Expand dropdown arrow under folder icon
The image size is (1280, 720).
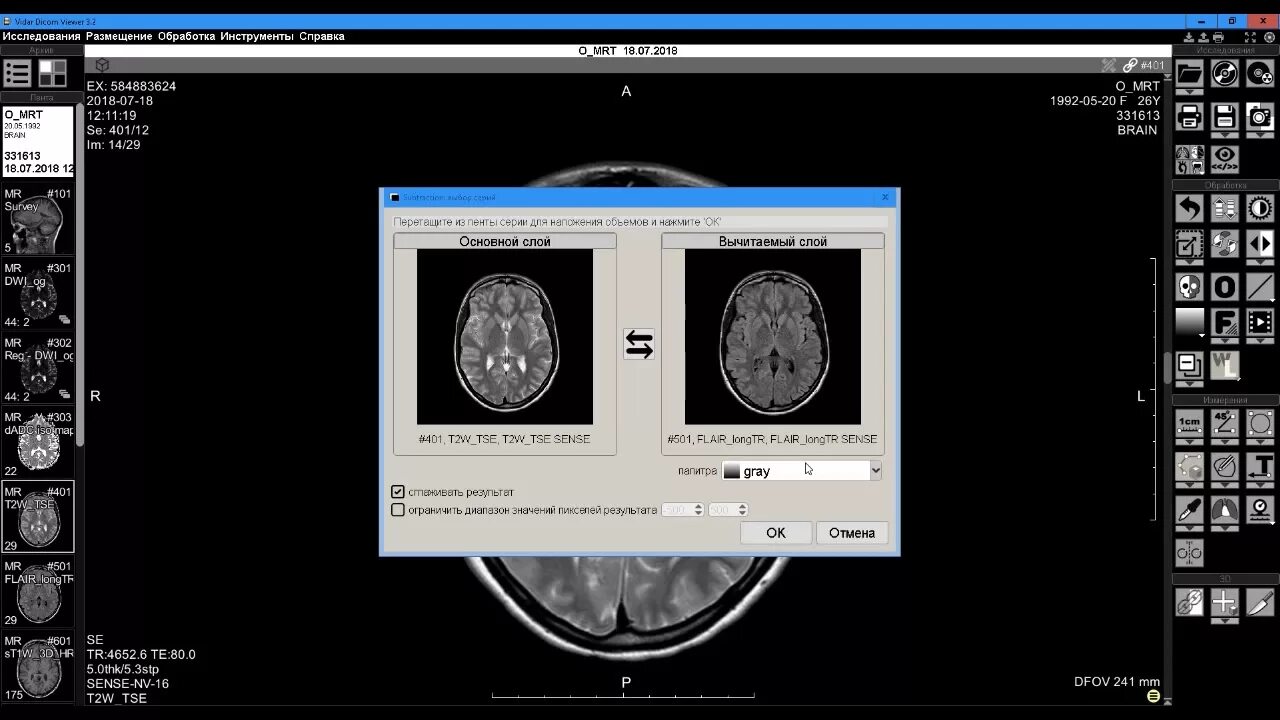(1189, 93)
